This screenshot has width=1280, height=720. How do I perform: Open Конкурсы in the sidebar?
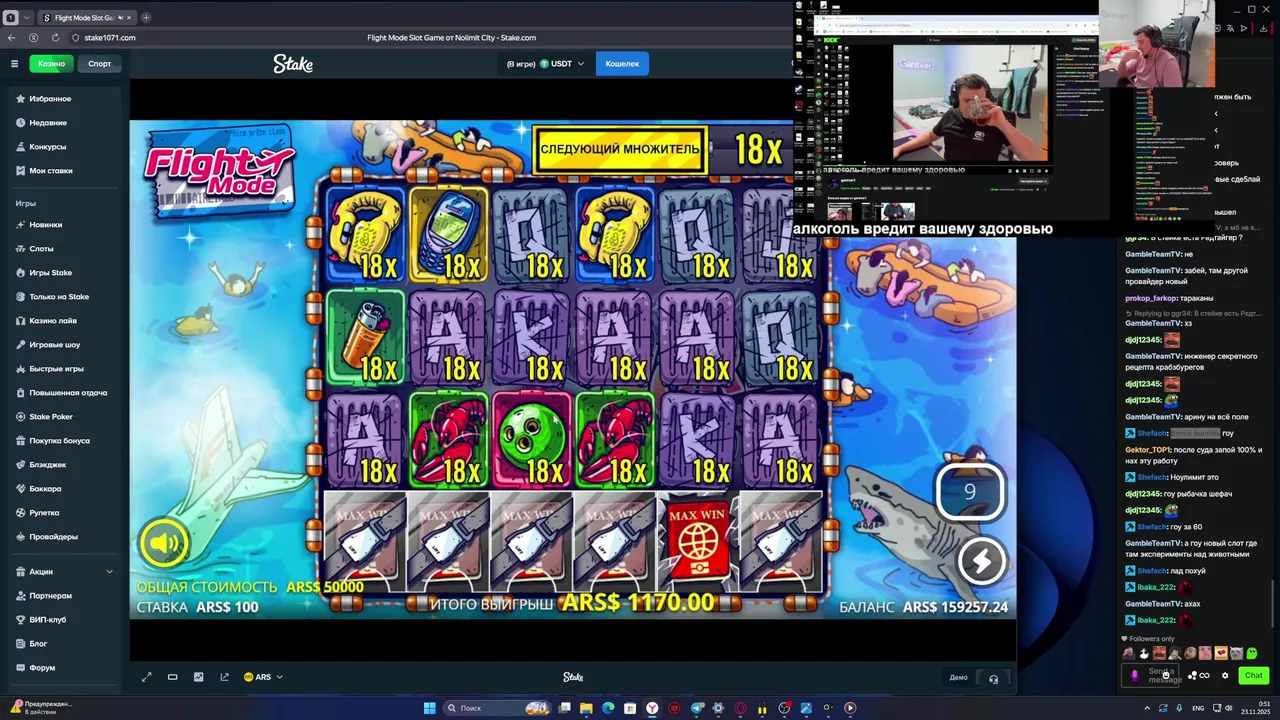tap(47, 147)
